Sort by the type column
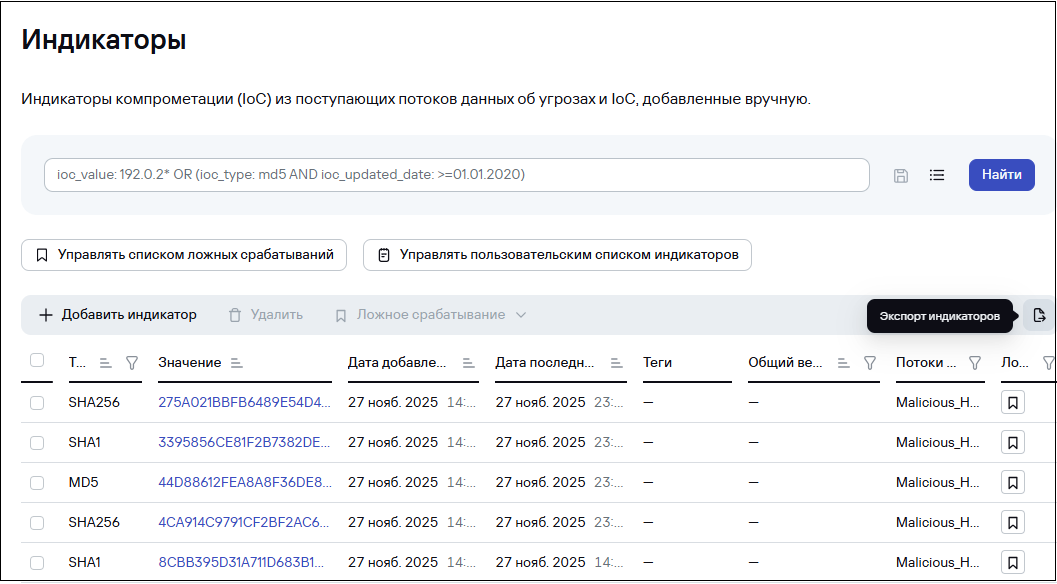Screen dimensions: 1057x584 (x=105, y=363)
